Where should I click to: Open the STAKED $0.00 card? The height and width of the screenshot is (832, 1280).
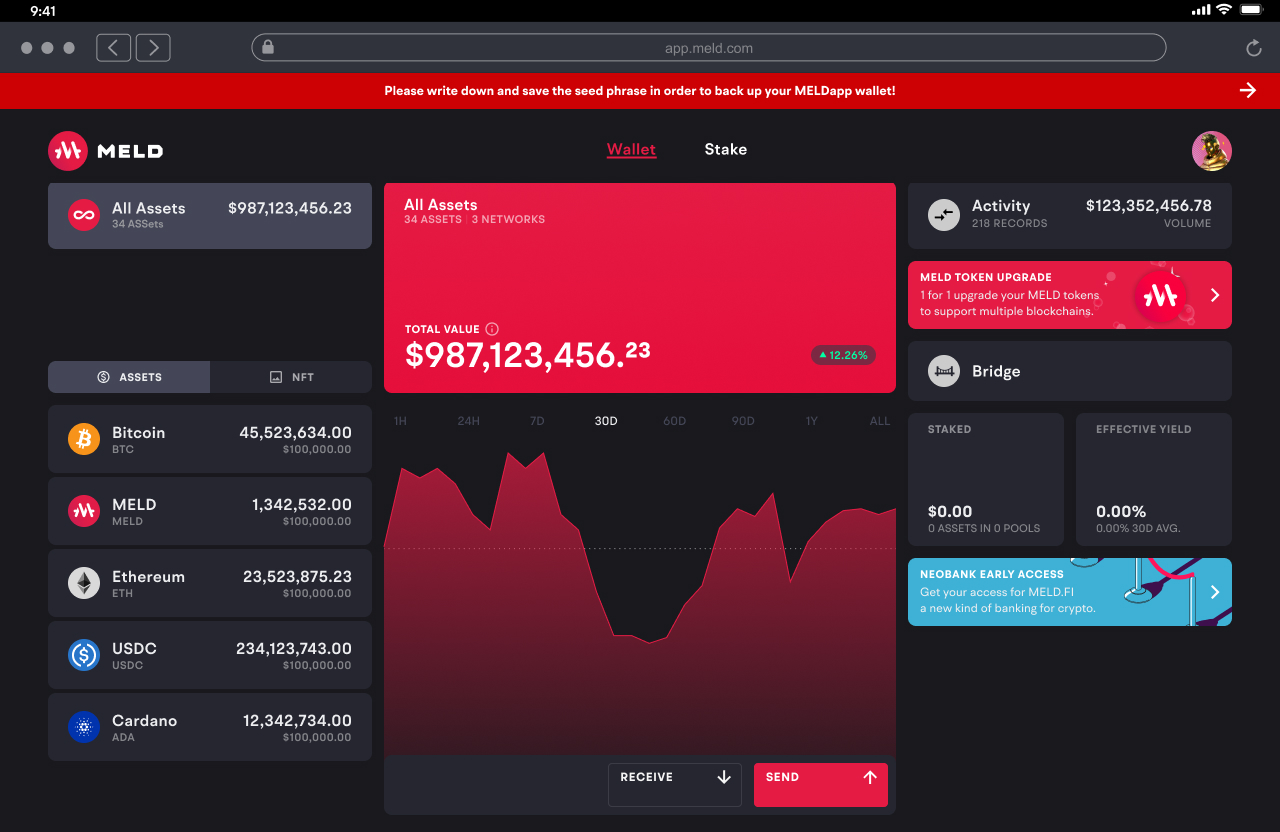(986, 479)
